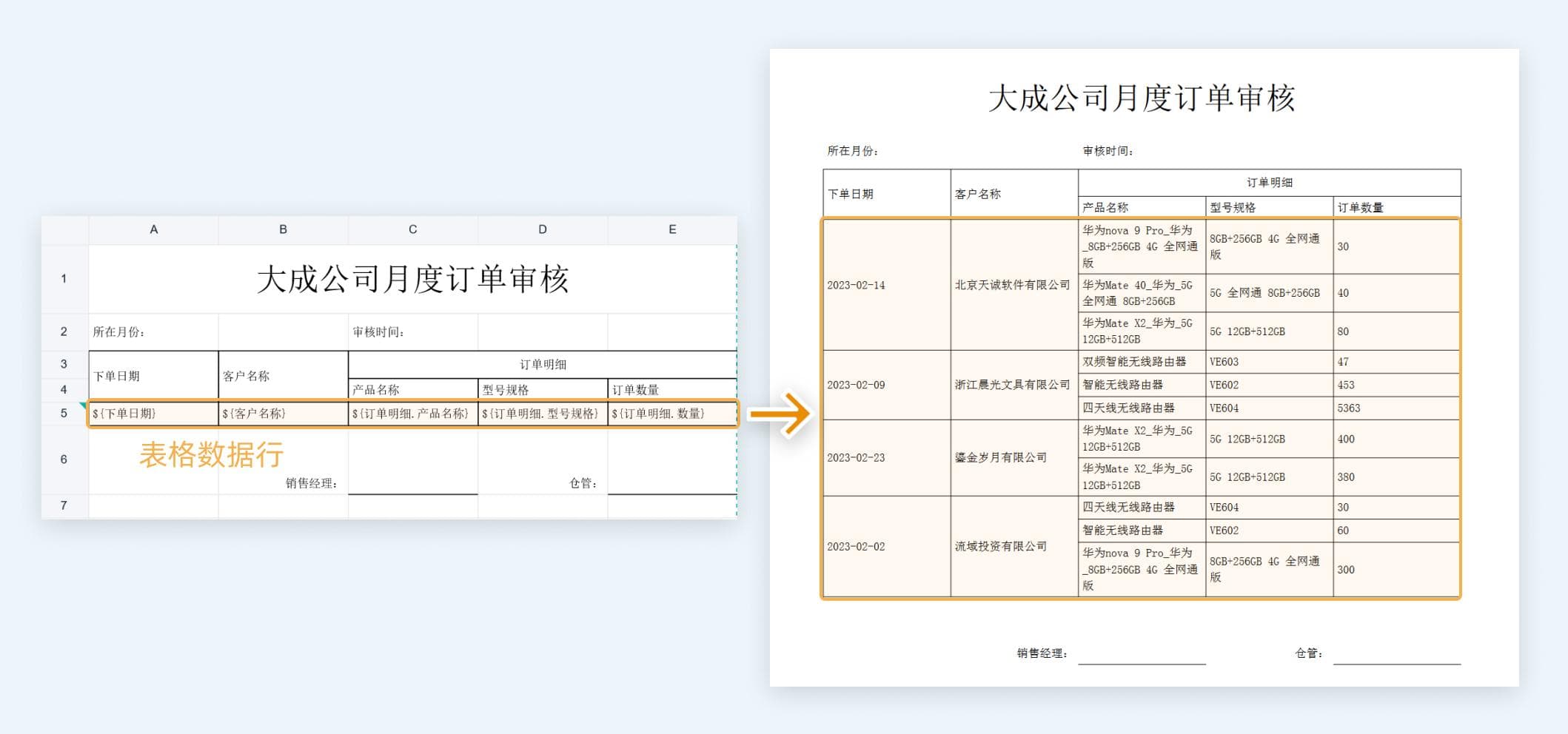This screenshot has width=1568, height=734.
Task: Select column B header in spreadsheet
Action: tap(283, 229)
